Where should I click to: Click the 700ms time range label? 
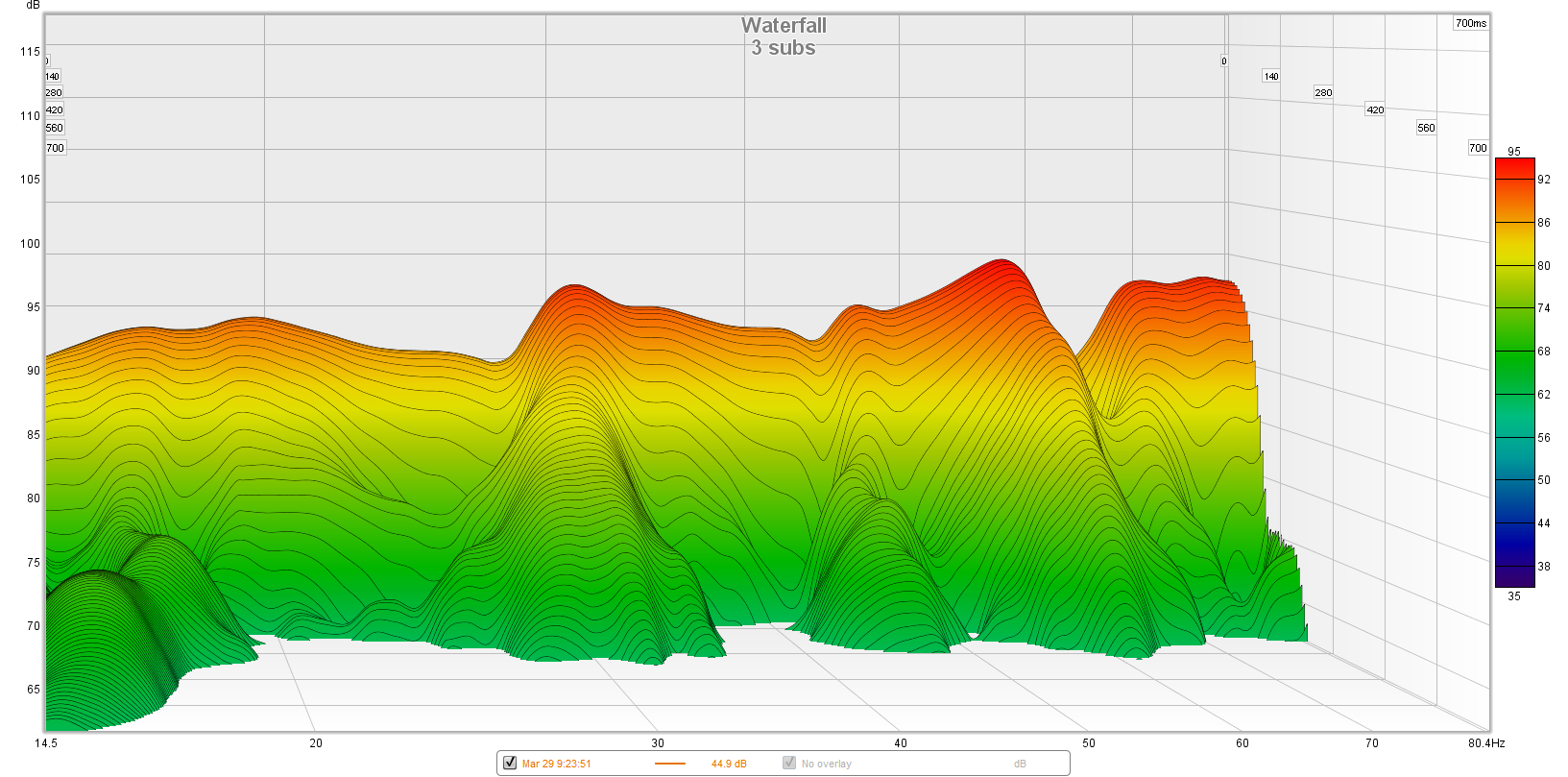(1471, 23)
